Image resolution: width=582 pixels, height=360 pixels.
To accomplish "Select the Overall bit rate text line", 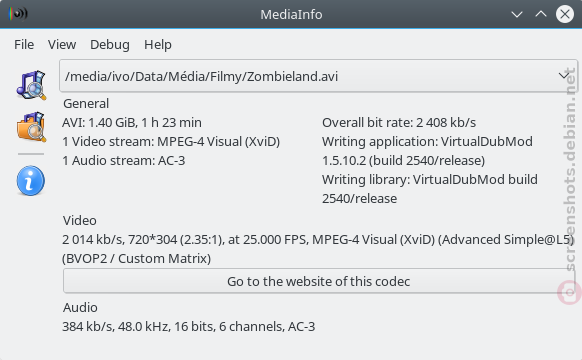I will click(399, 122).
